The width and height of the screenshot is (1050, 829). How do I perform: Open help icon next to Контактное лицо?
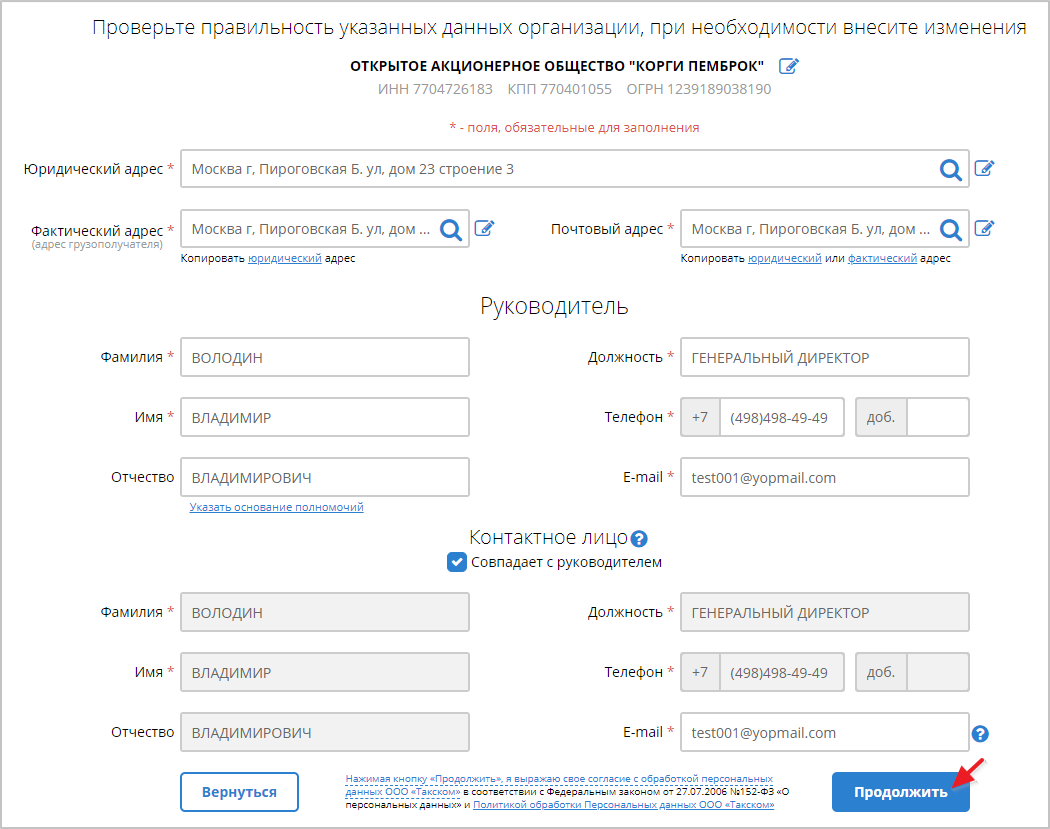640,538
